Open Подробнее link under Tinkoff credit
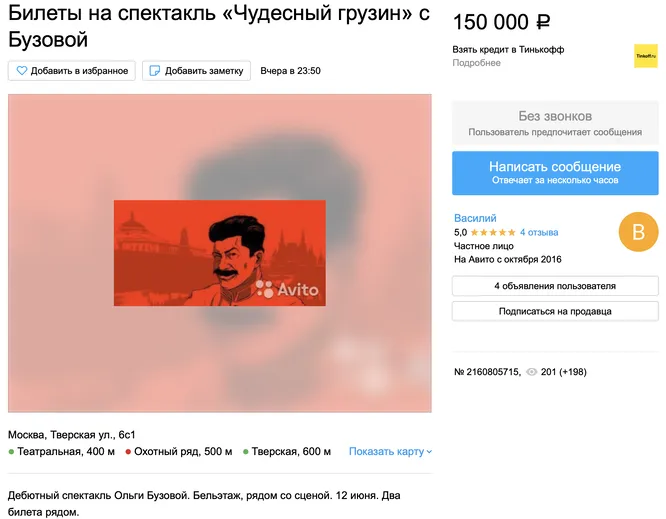The height and width of the screenshot is (519, 666). tap(476, 63)
